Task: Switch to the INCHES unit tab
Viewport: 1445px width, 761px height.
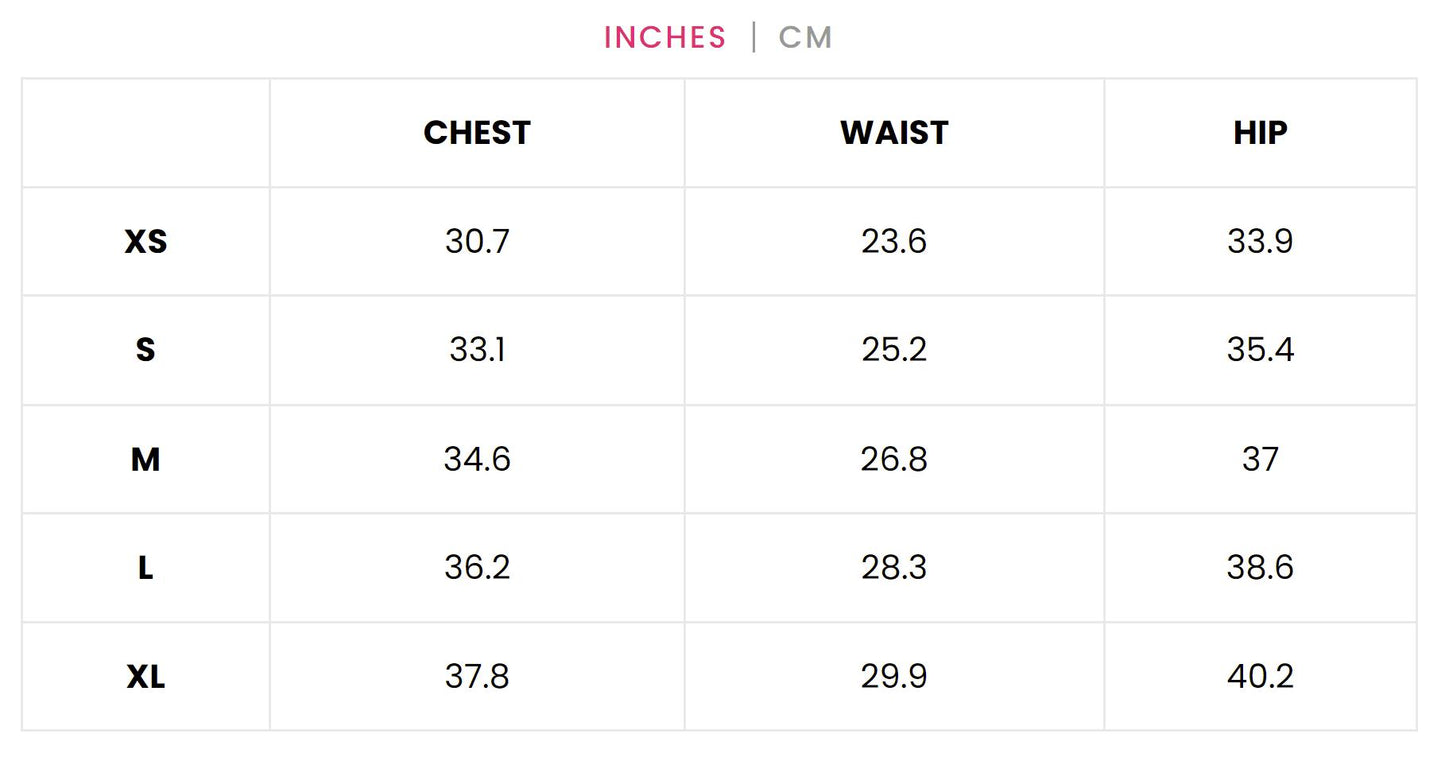Action: (665, 38)
